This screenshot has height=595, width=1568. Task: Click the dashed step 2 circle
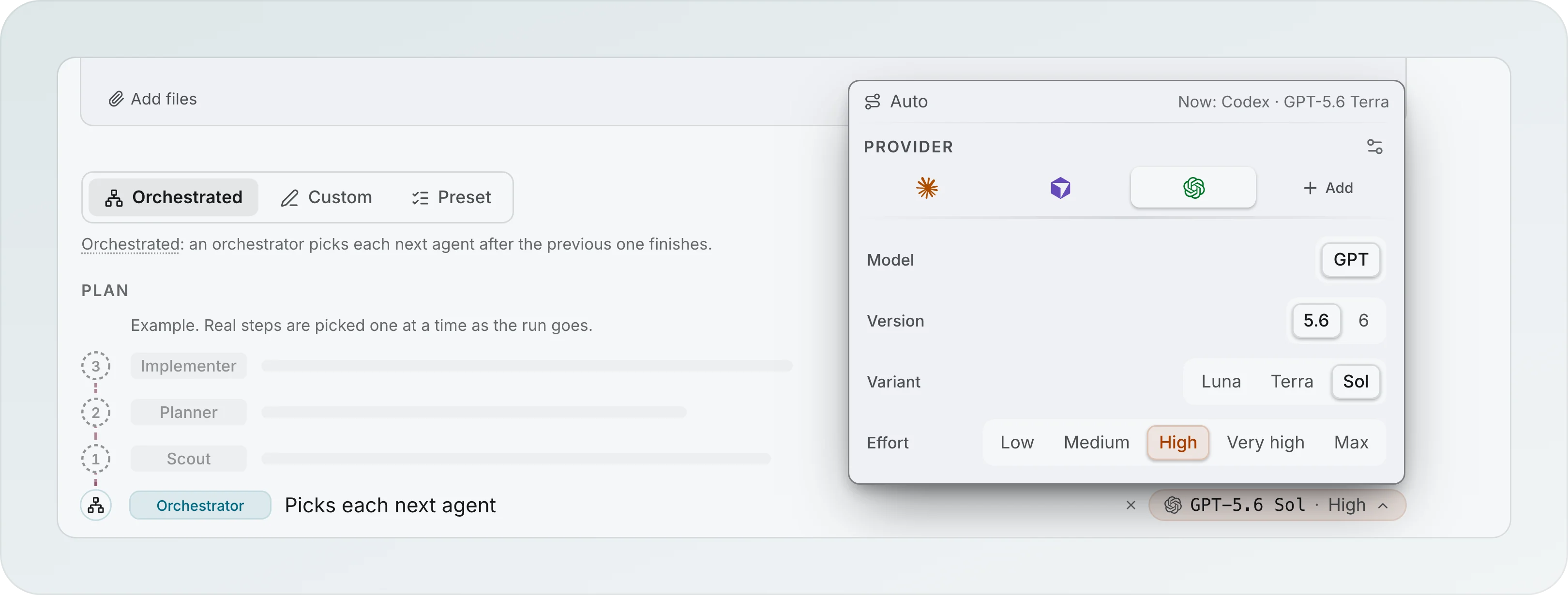tap(95, 413)
